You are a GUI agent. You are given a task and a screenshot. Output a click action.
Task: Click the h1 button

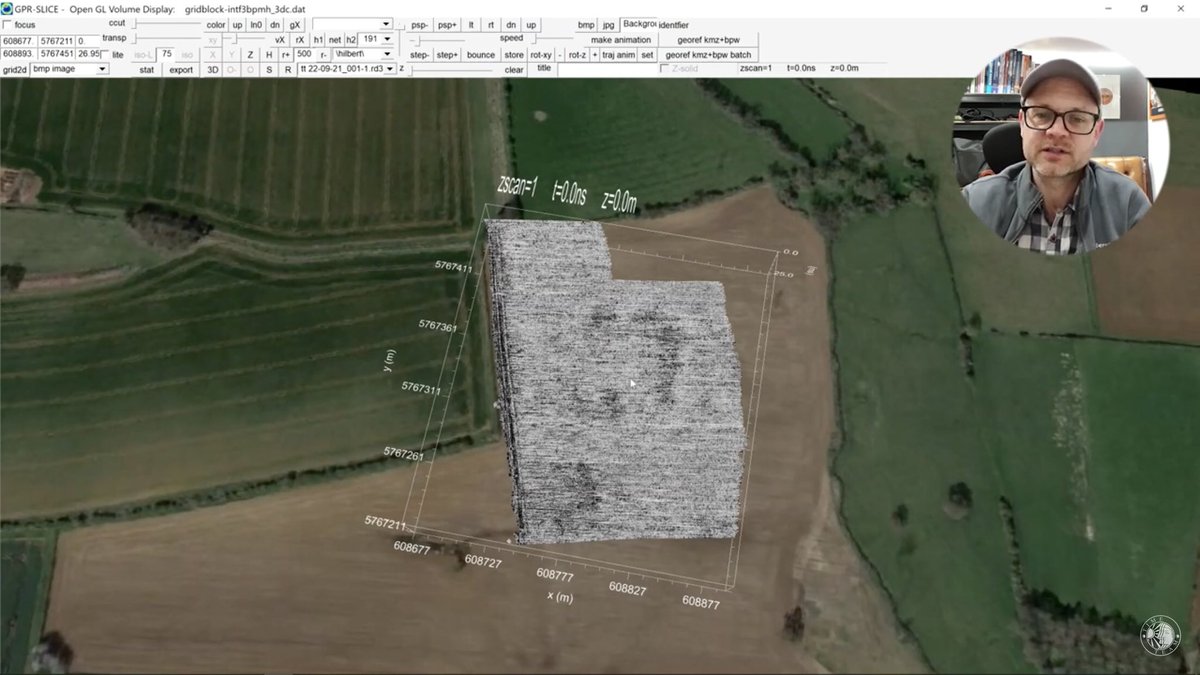(x=318, y=39)
